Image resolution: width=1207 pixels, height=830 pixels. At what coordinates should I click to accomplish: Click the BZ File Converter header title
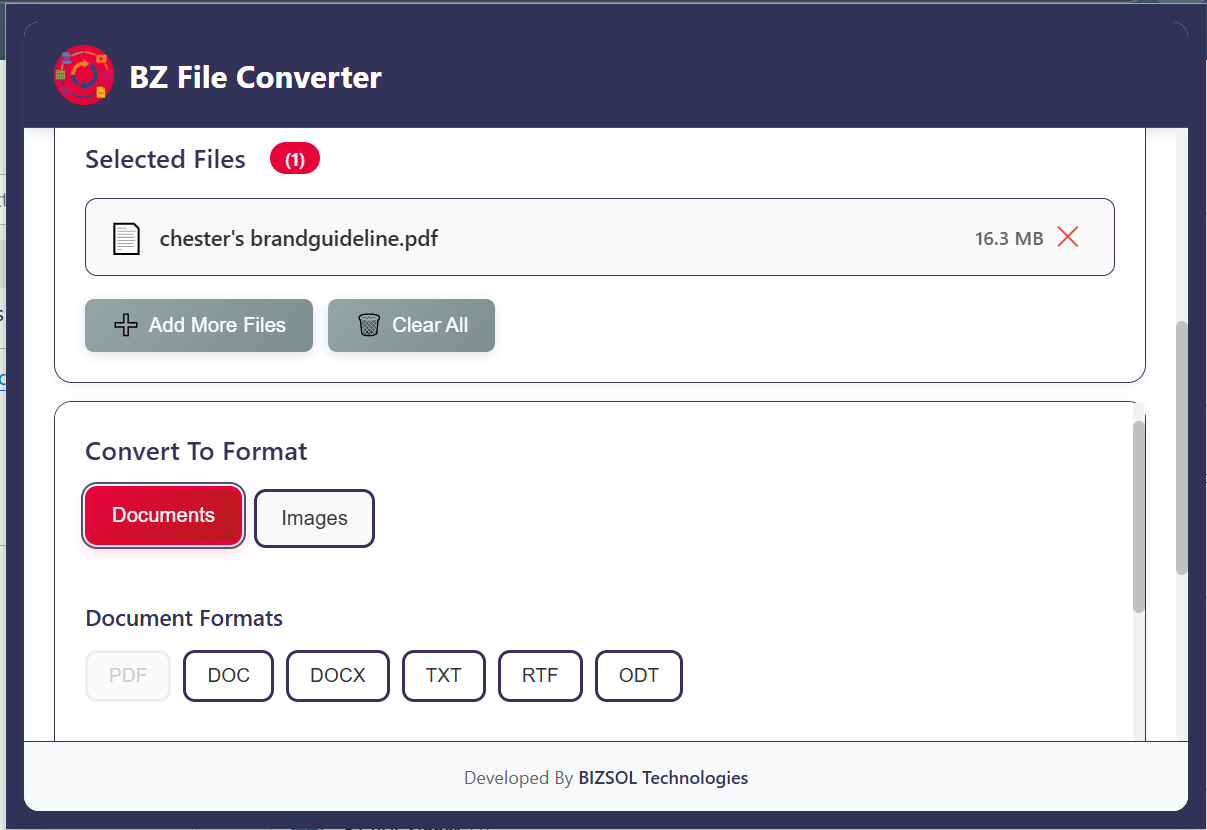pyautogui.click(x=256, y=77)
